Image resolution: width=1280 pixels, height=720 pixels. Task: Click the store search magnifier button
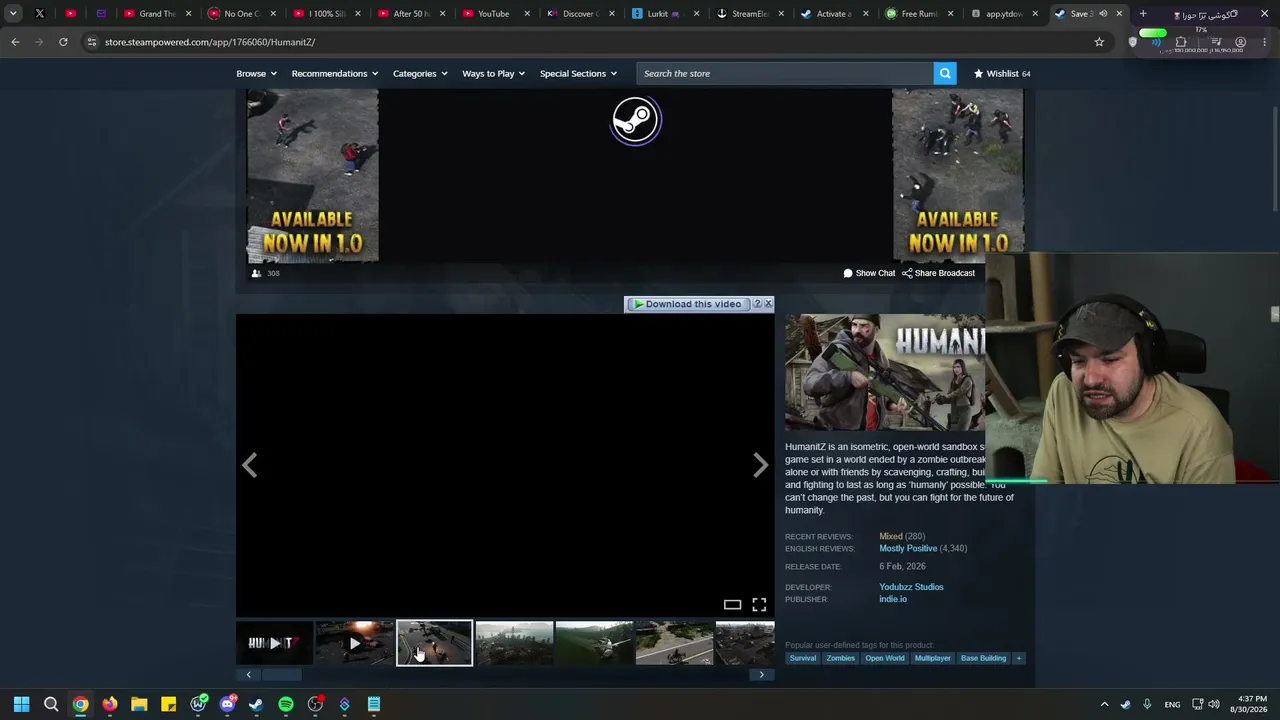[945, 73]
